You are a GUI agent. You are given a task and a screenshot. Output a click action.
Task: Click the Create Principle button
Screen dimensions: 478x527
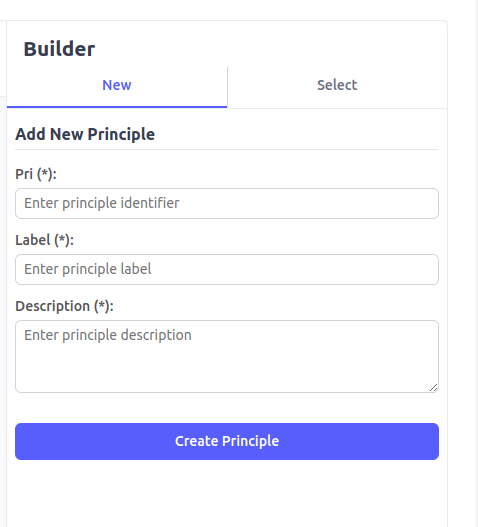pyautogui.click(x=227, y=441)
